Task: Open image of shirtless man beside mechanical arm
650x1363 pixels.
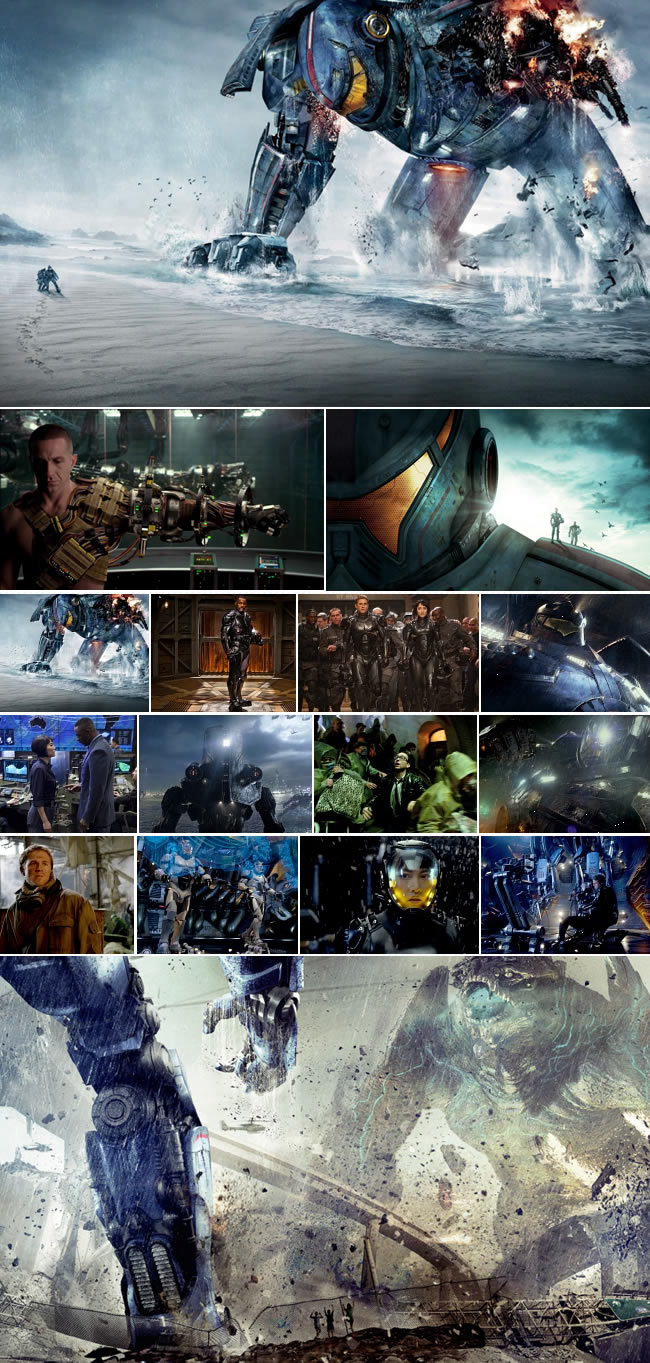Action: point(161,499)
